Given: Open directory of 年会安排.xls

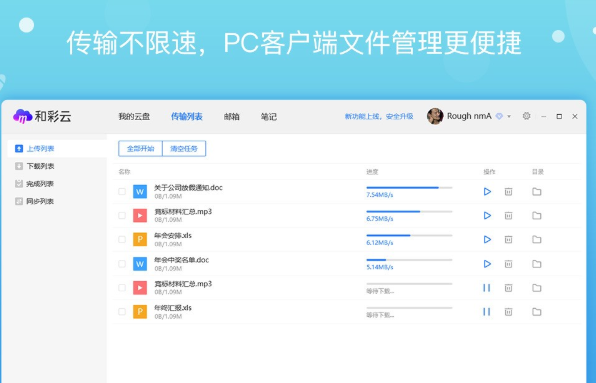Looking at the screenshot, I should pos(536,239).
